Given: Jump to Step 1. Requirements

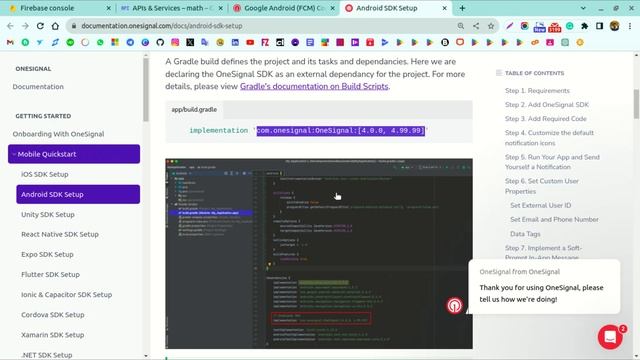Looking at the screenshot, I should tap(537, 91).
